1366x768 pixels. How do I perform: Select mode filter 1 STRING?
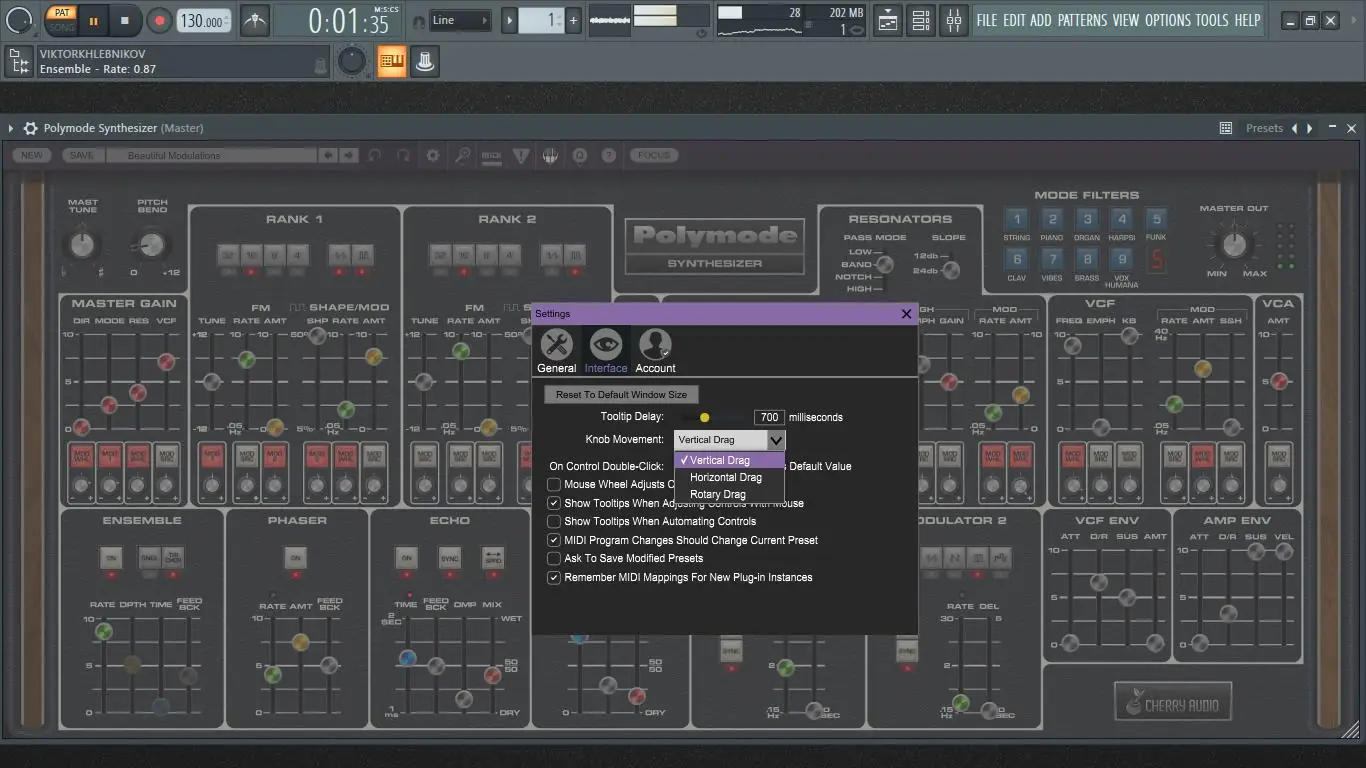1017,220
